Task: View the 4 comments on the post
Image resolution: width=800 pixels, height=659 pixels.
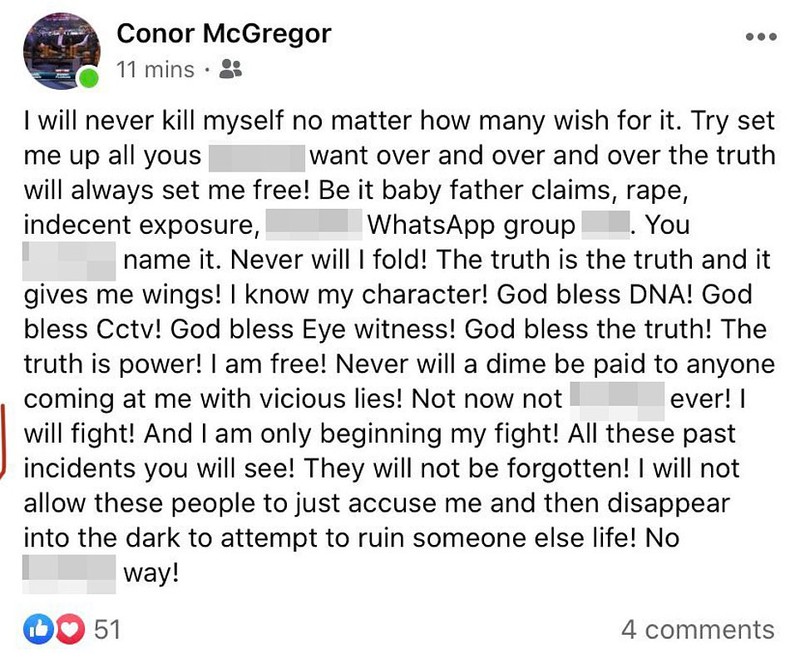Action: pos(697,629)
